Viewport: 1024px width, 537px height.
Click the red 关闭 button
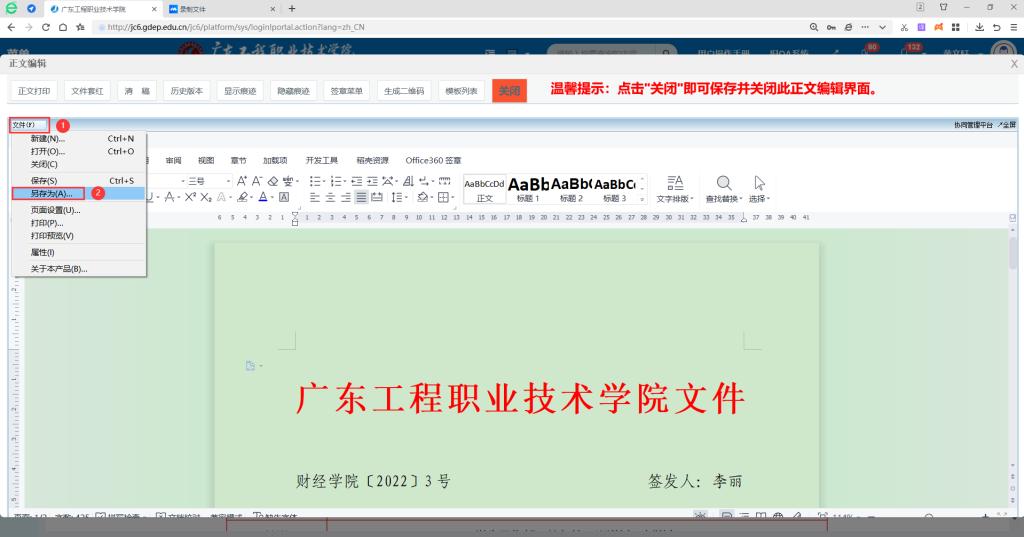pyautogui.click(x=510, y=91)
